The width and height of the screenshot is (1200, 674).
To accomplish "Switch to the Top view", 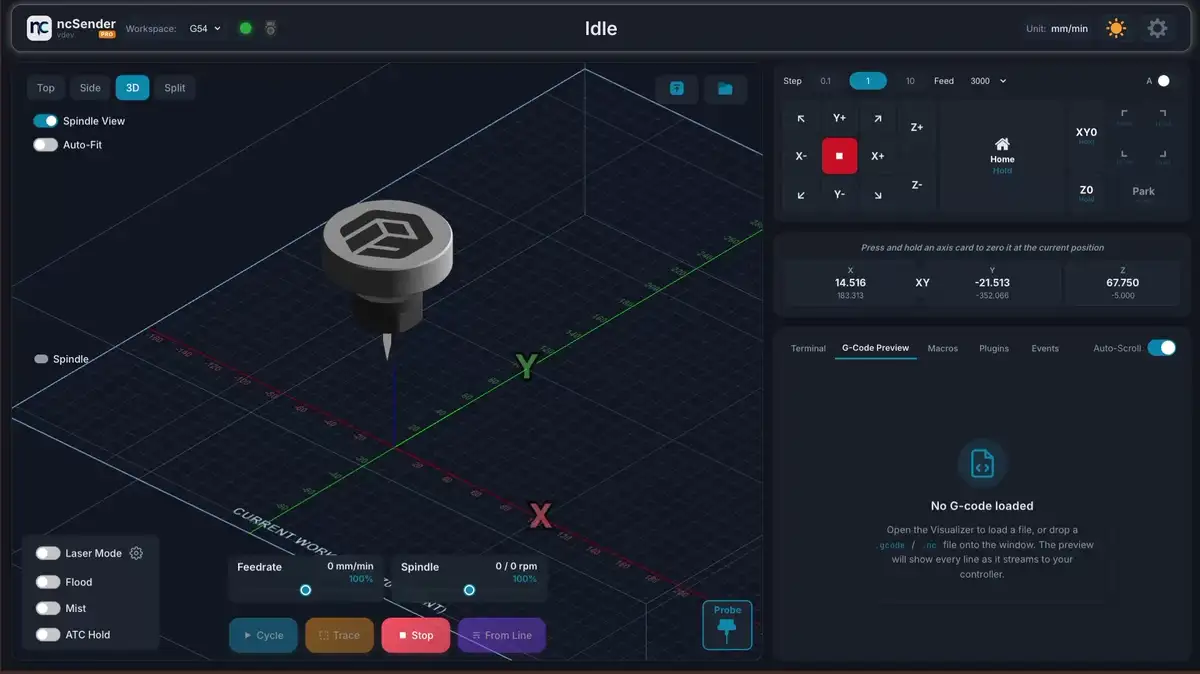I will coord(46,88).
